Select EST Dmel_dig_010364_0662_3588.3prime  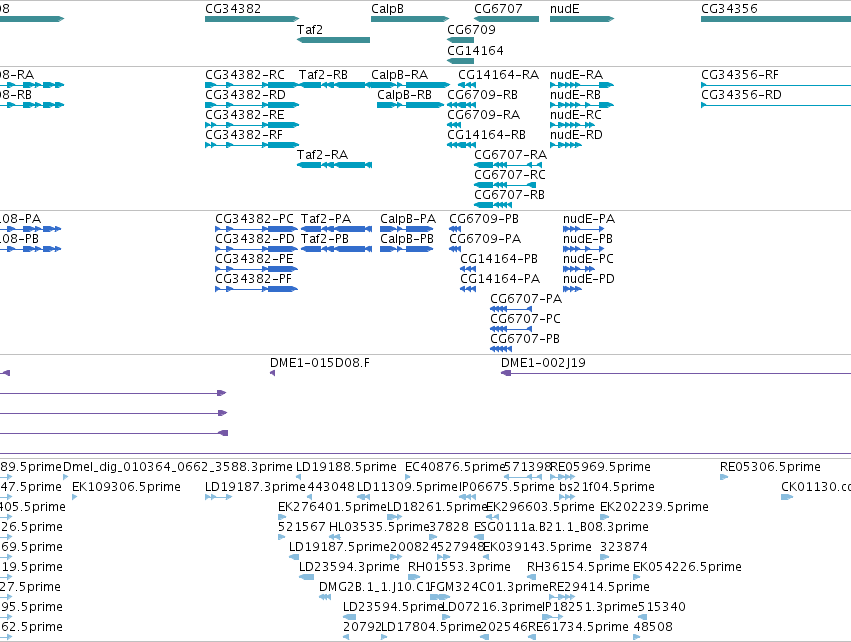177,467
